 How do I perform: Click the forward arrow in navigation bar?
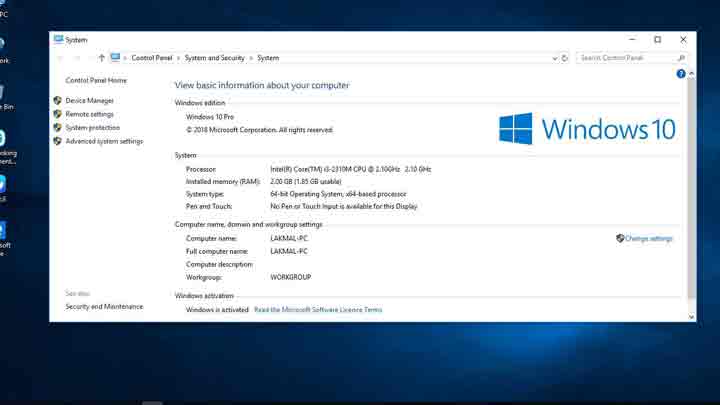coord(77,58)
